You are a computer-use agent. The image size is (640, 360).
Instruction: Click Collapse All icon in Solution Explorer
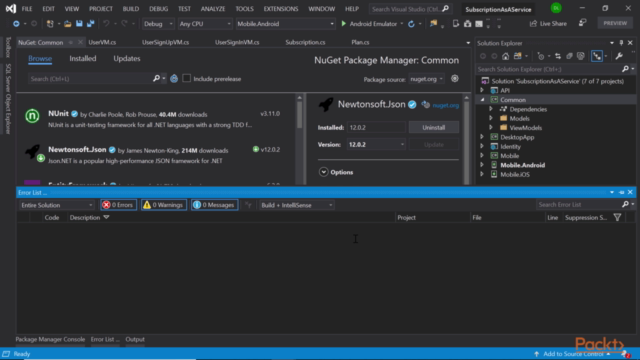(x=569, y=56)
